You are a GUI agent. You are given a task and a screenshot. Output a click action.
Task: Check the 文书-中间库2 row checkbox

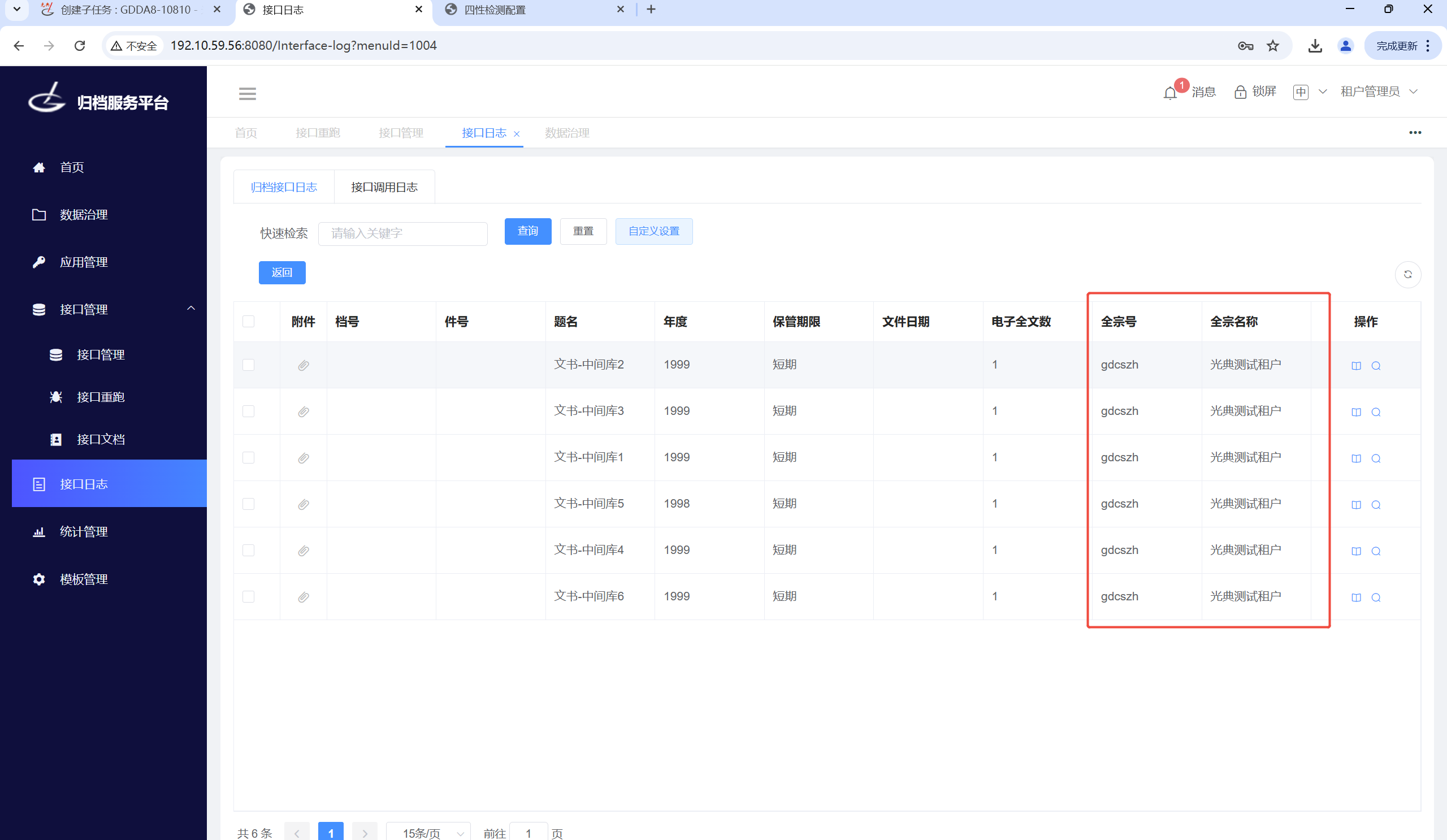coord(248,365)
